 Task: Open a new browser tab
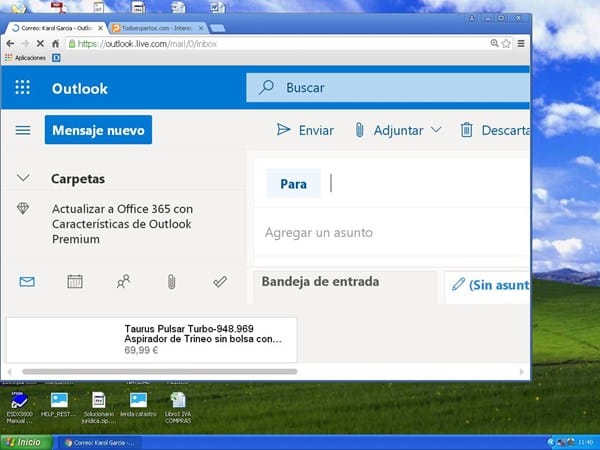(217, 28)
